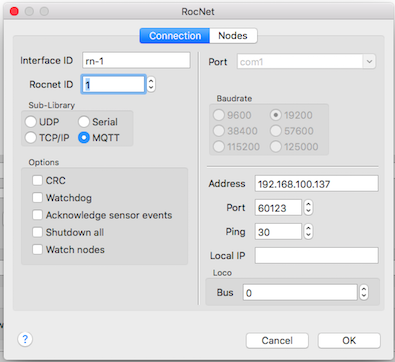This screenshot has height=362, width=395.
Task: Select 125000 baudrate radio button
Action: 276,146
